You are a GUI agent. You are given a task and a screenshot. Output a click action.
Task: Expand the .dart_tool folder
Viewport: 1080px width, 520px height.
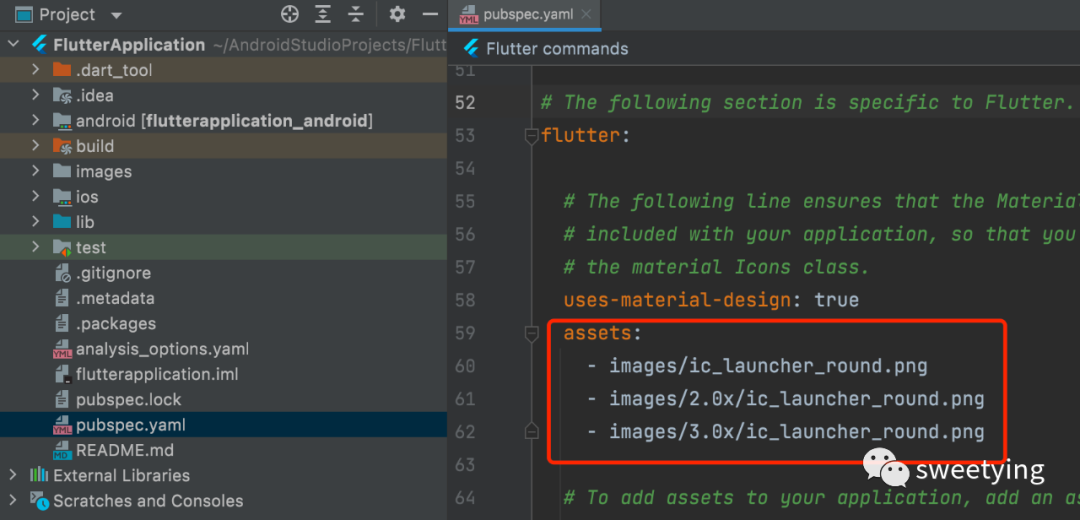(x=36, y=70)
